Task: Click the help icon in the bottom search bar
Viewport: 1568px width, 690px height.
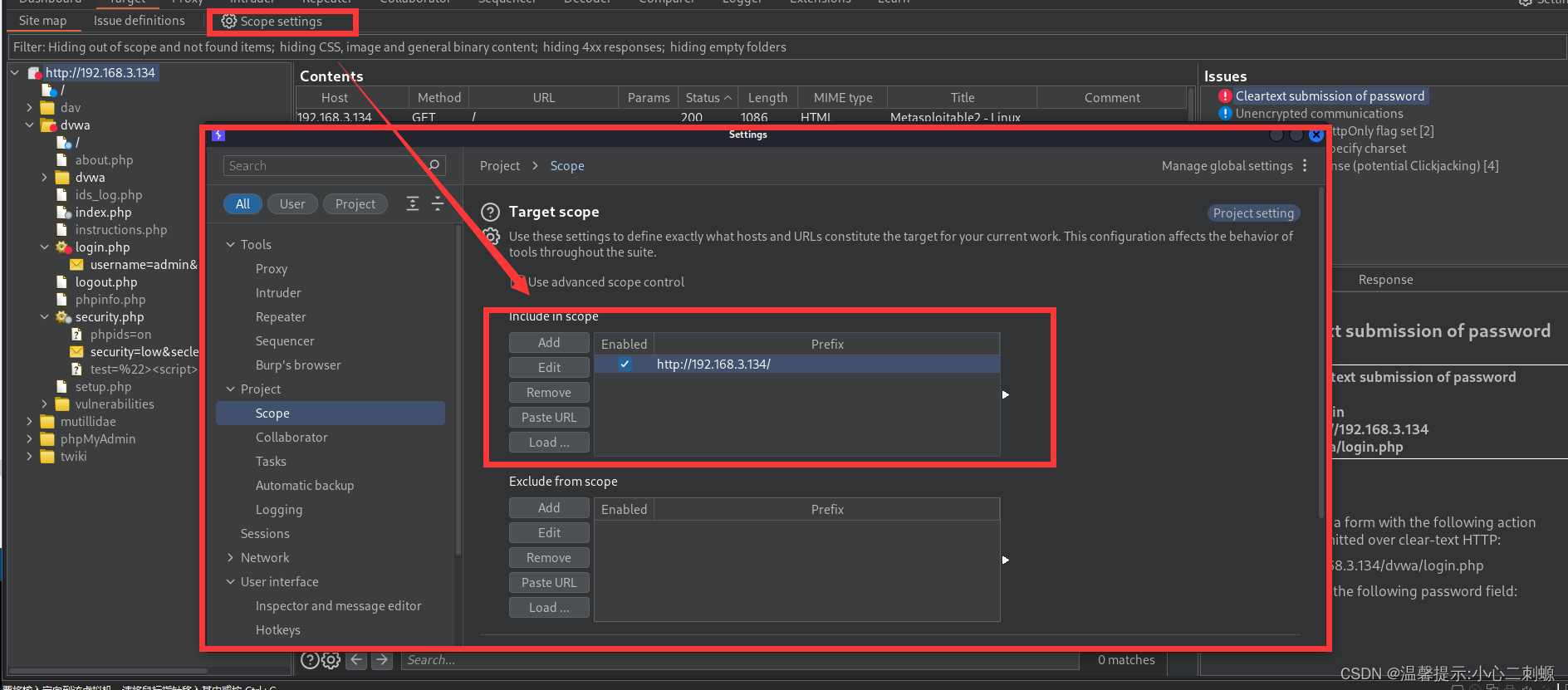Action: click(310, 660)
